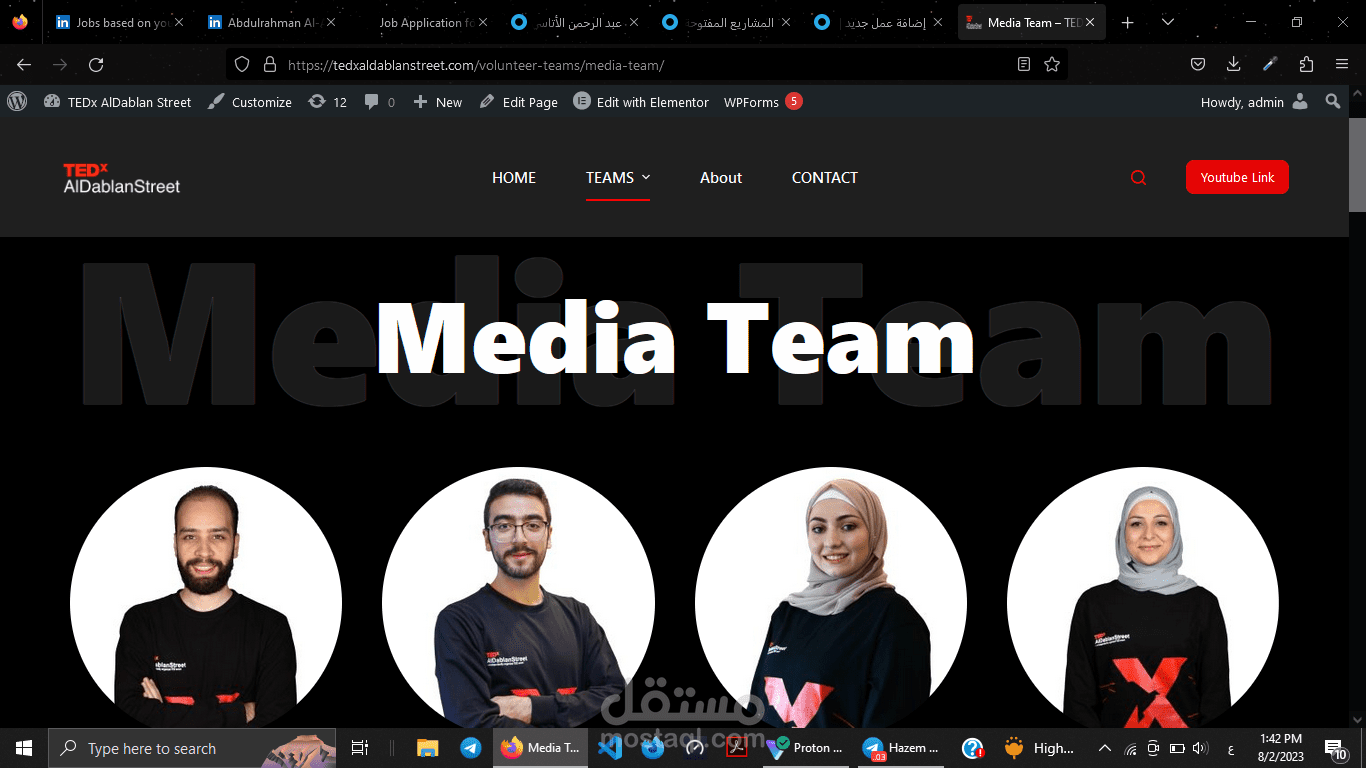Bookmark this page with the star icon
The height and width of the screenshot is (768, 1366).
tap(1052, 65)
